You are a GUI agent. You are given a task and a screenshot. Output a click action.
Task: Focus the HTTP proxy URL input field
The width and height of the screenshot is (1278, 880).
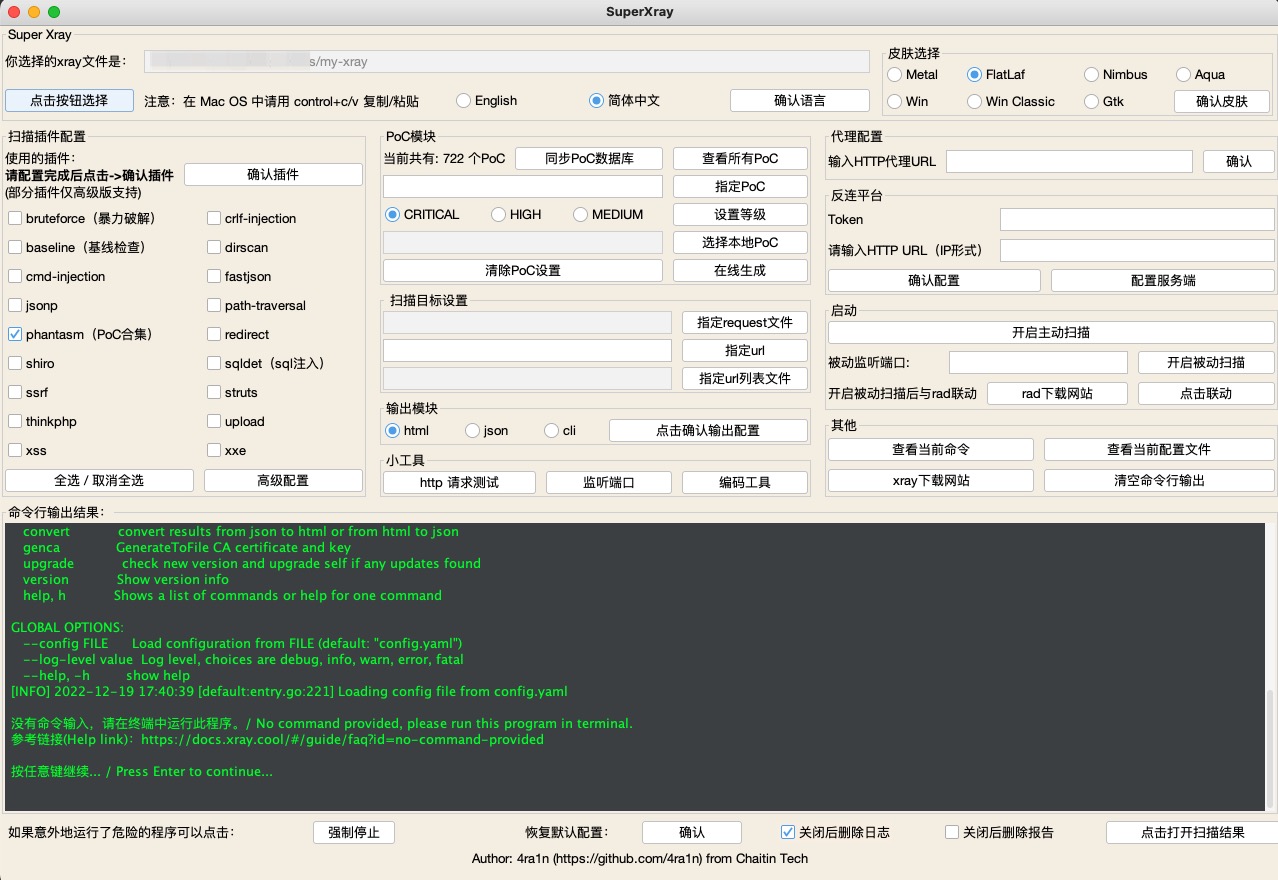[1069, 161]
